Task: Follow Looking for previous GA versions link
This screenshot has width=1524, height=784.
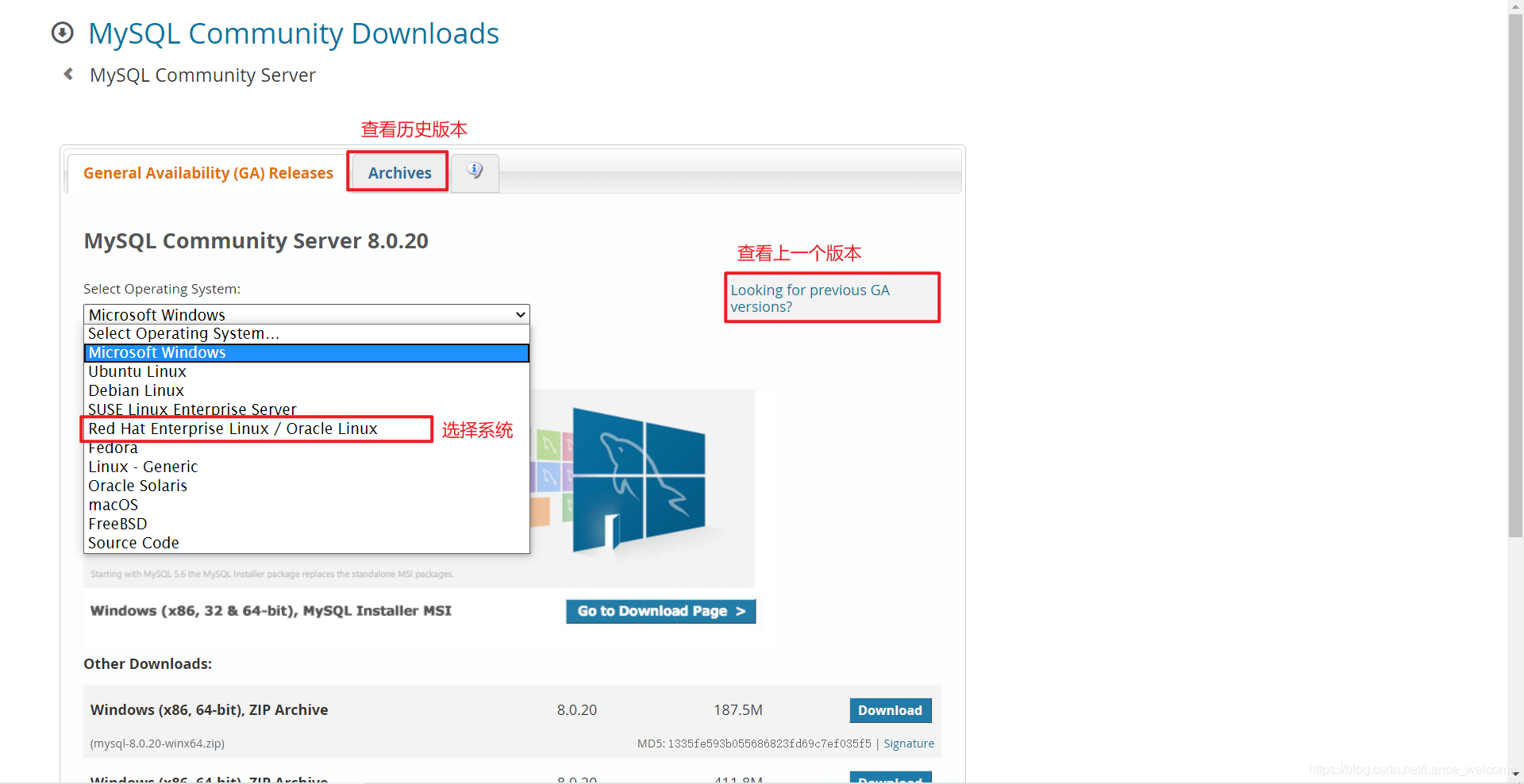Action: click(x=810, y=298)
